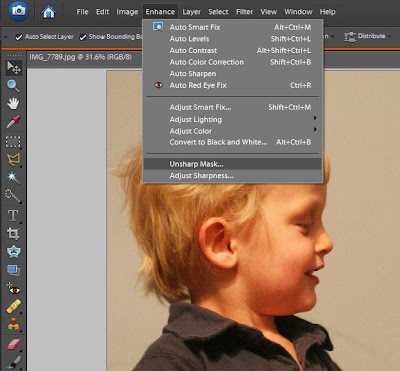Select the Hand tool
The image size is (400, 371).
pos(13,104)
